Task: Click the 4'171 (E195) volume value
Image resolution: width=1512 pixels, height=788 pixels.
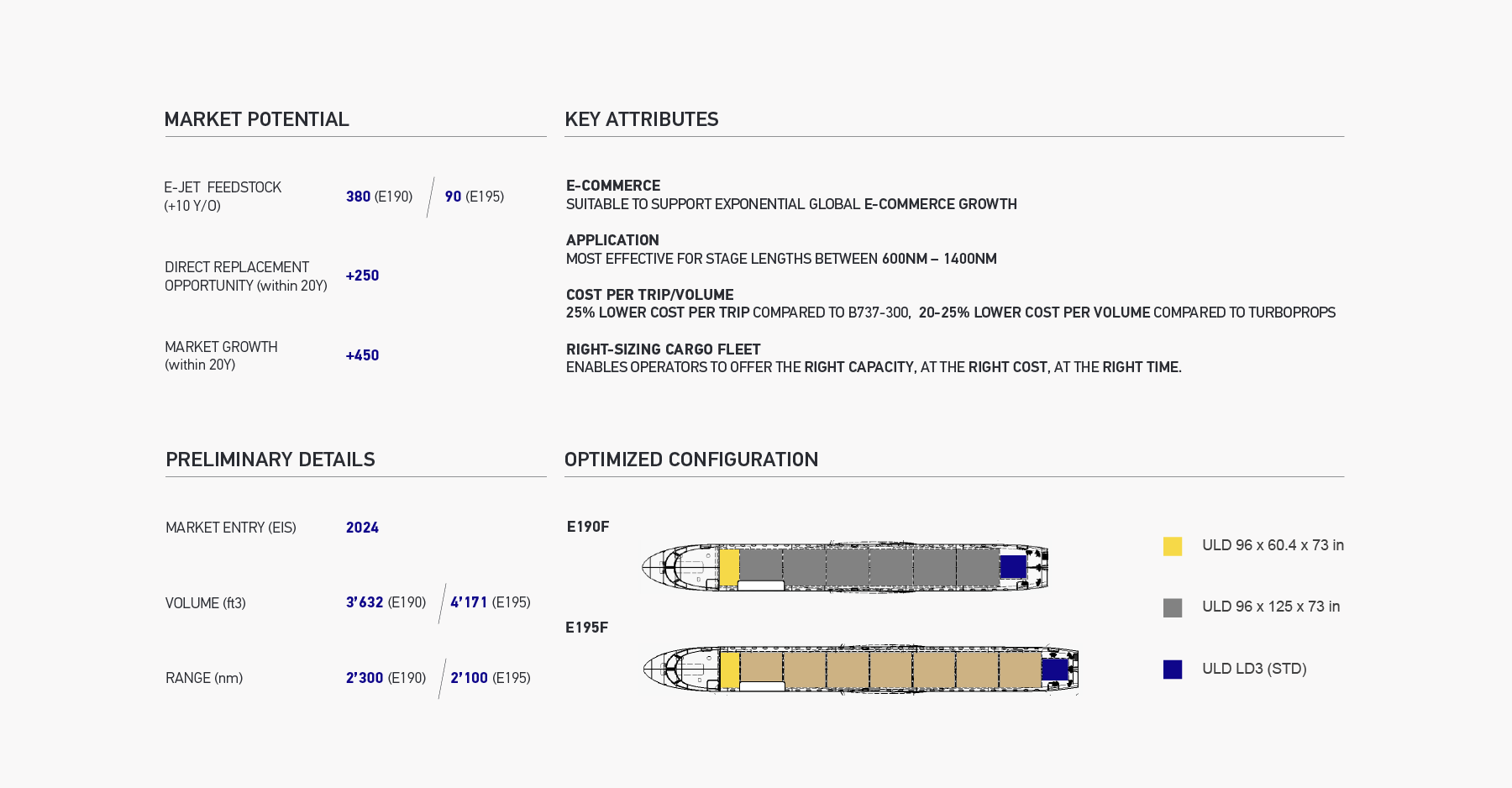Action: [491, 602]
